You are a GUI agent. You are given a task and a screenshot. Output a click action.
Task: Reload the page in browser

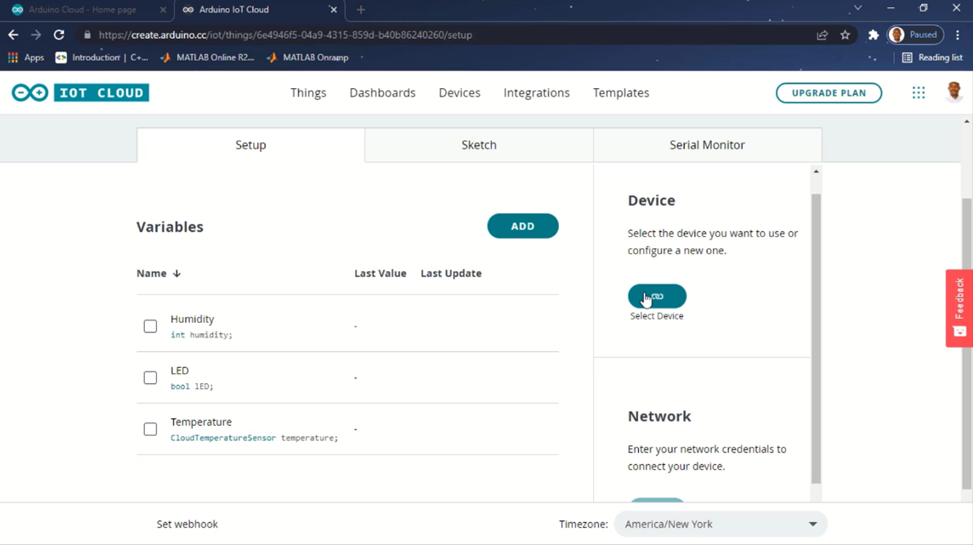(x=59, y=35)
